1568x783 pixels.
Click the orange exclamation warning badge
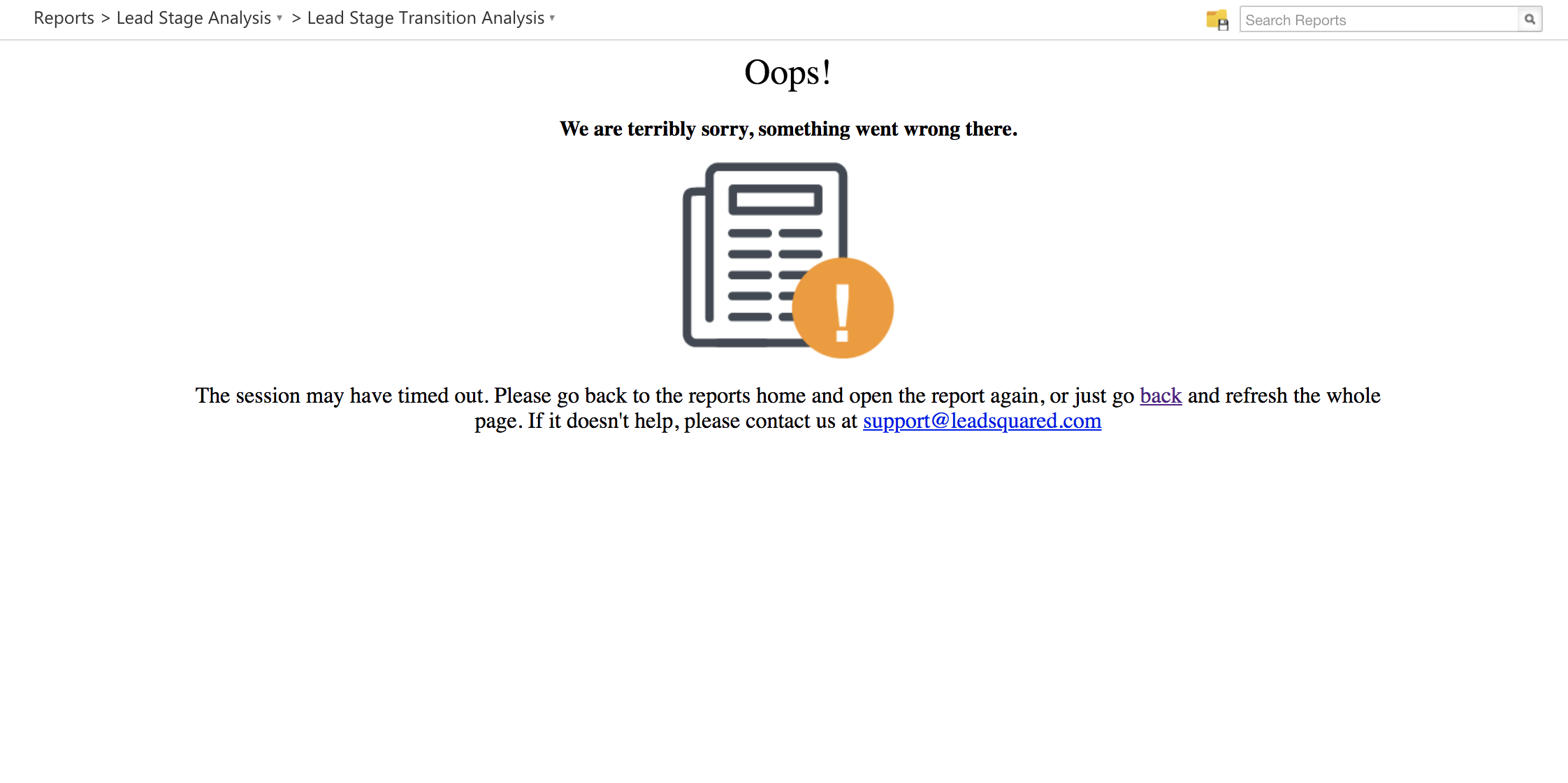tap(843, 308)
